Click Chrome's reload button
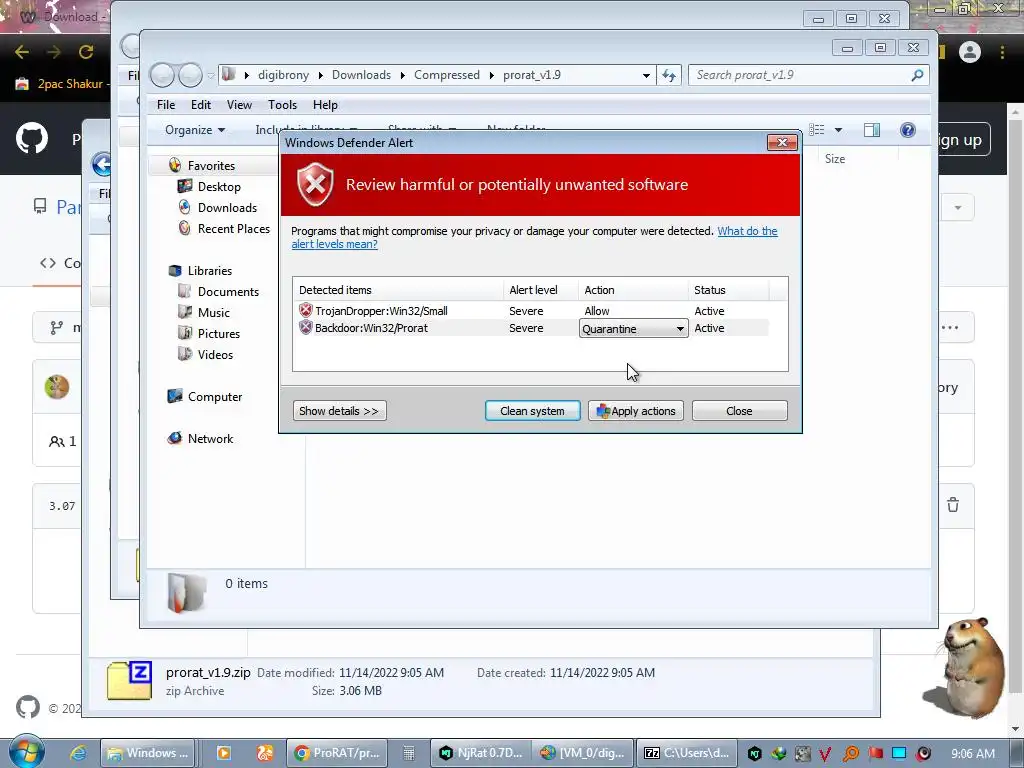Image resolution: width=1024 pixels, height=768 pixels. [86, 52]
